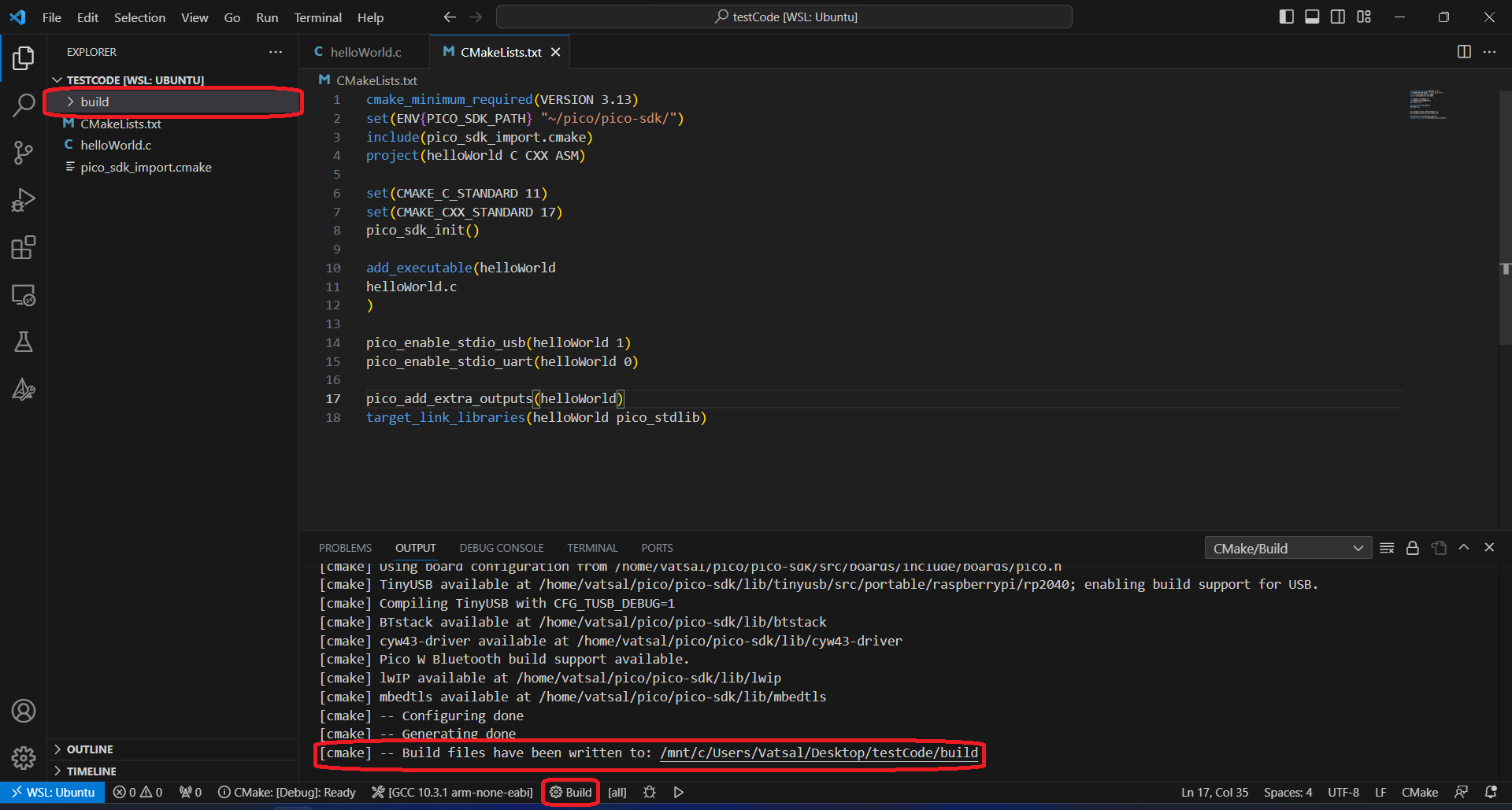1512x810 pixels.
Task: Open the Remote Explorer view
Action: (x=23, y=295)
